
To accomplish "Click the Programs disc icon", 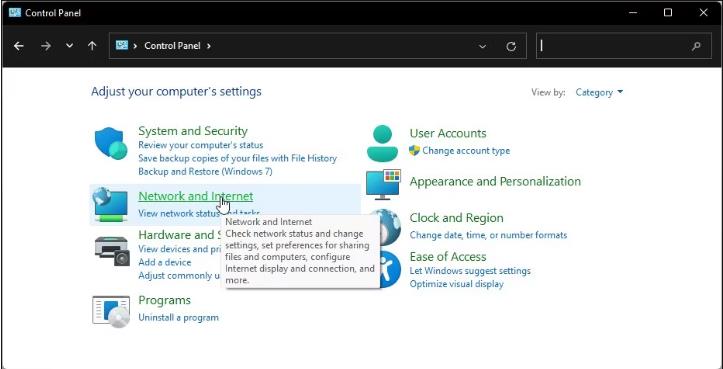I will click(x=111, y=312).
